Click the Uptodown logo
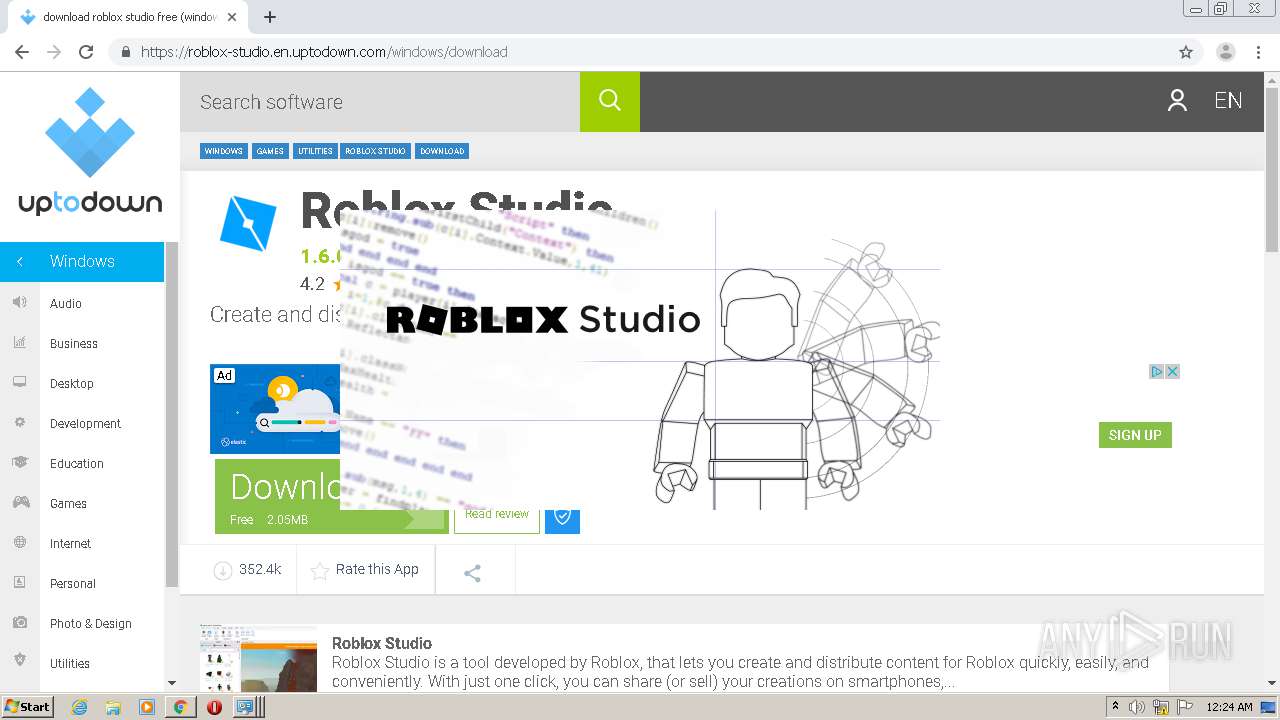1280x720 pixels. click(90, 152)
